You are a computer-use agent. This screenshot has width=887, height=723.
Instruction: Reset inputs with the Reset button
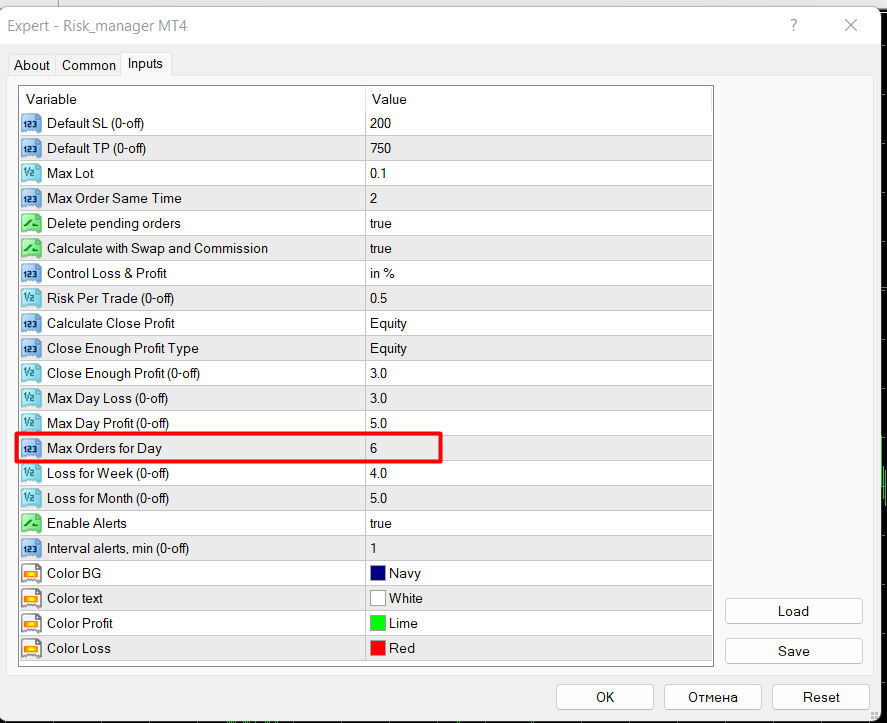coord(821,697)
